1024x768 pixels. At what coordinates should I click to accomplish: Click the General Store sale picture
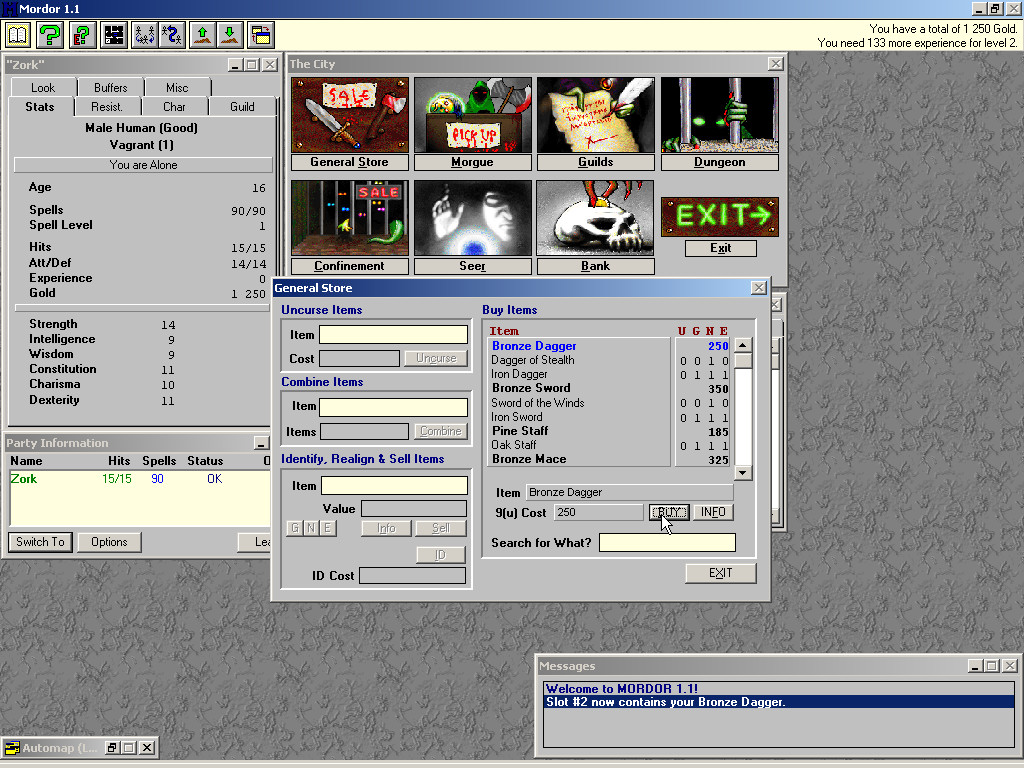[x=350, y=114]
